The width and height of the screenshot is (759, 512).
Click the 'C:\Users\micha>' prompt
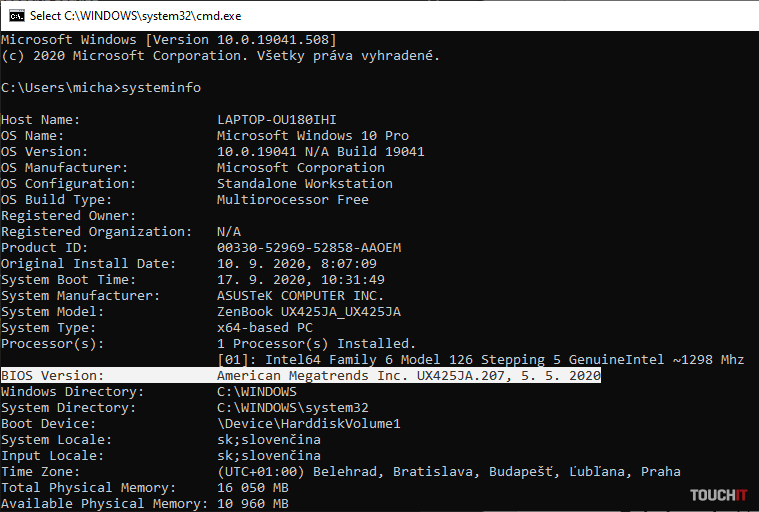[61, 88]
